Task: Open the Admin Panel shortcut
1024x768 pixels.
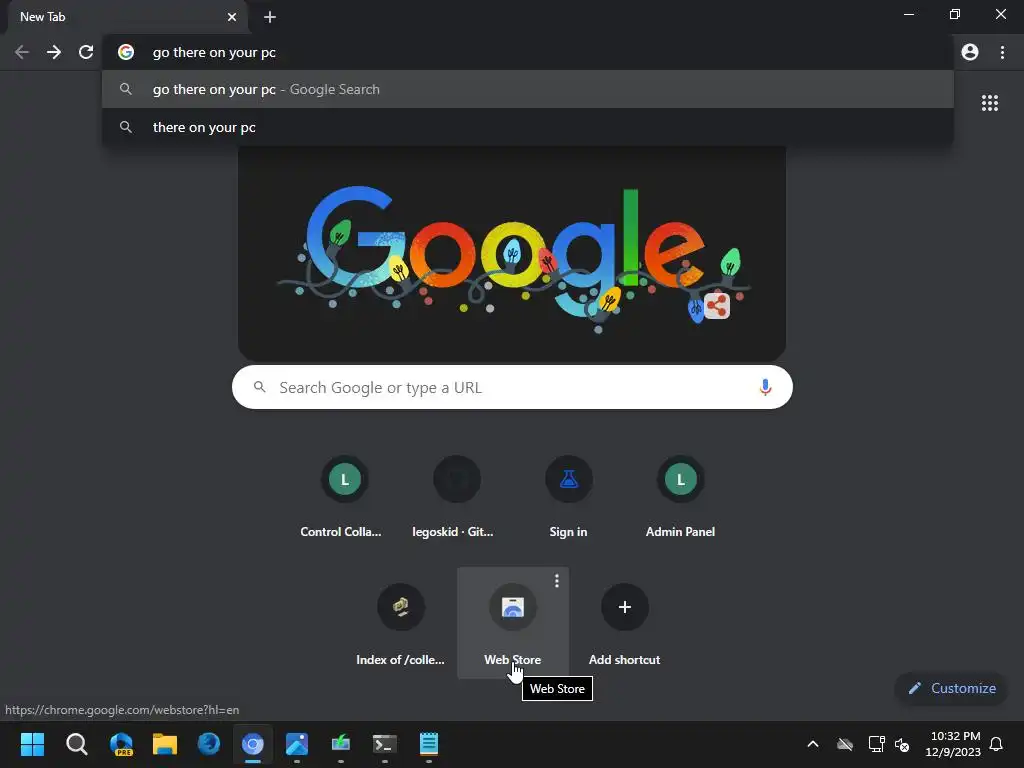Action: (680, 498)
